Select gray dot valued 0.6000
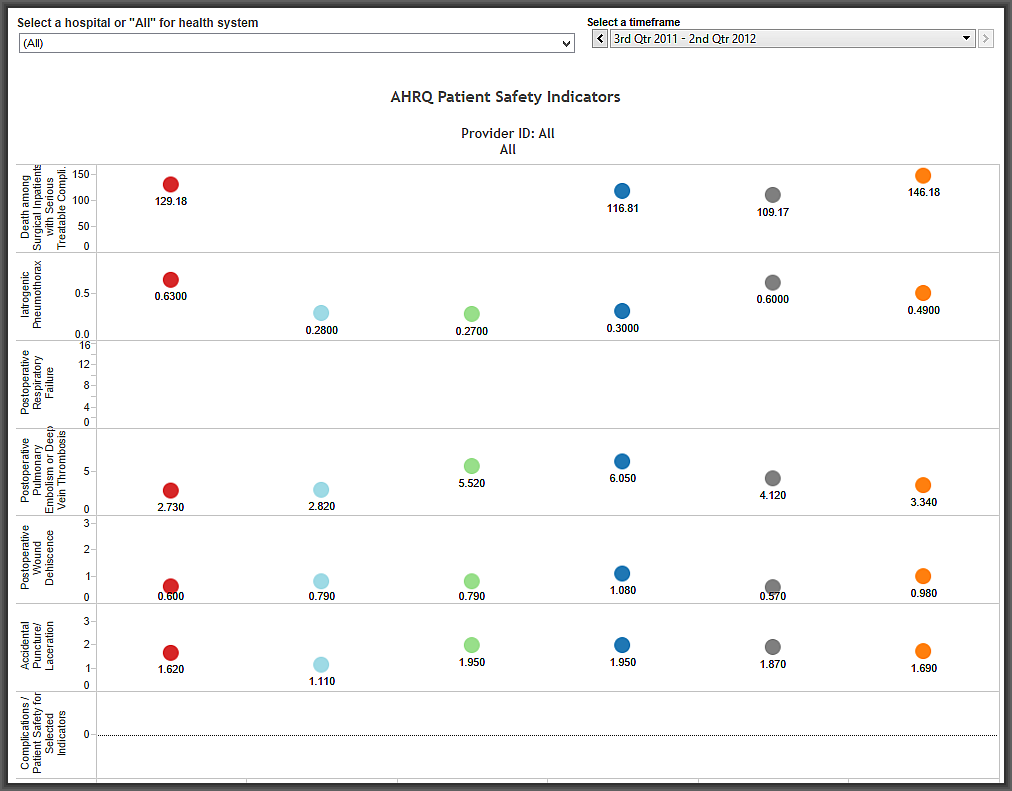 click(773, 283)
